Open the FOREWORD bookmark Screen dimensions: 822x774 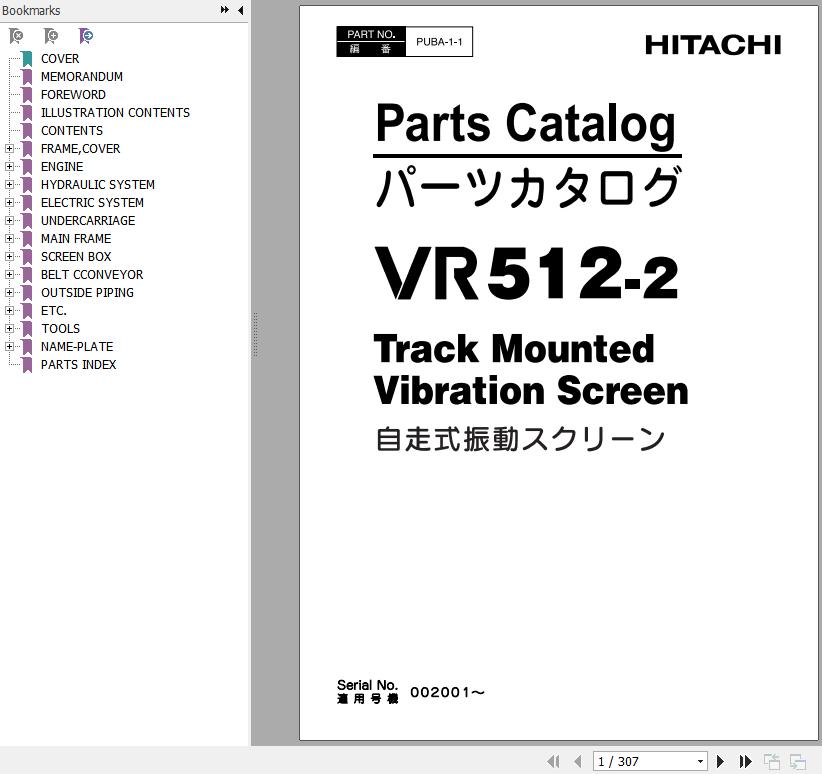tap(73, 95)
